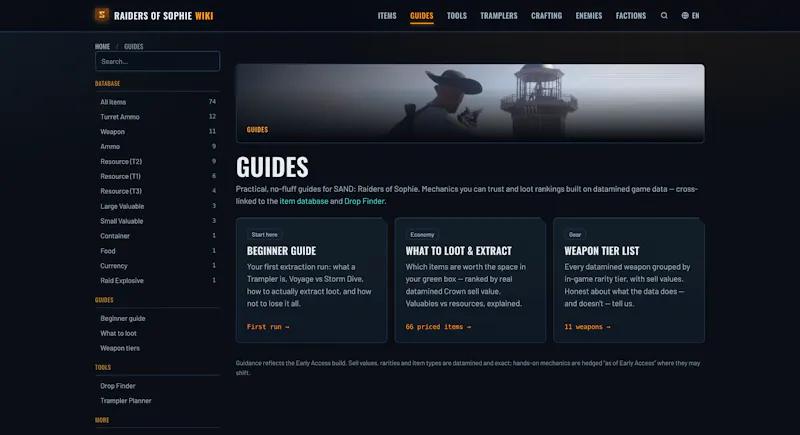Open Drop Finder in sidebar tools
Image resolution: width=800 pixels, height=435 pixels.
click(118, 386)
